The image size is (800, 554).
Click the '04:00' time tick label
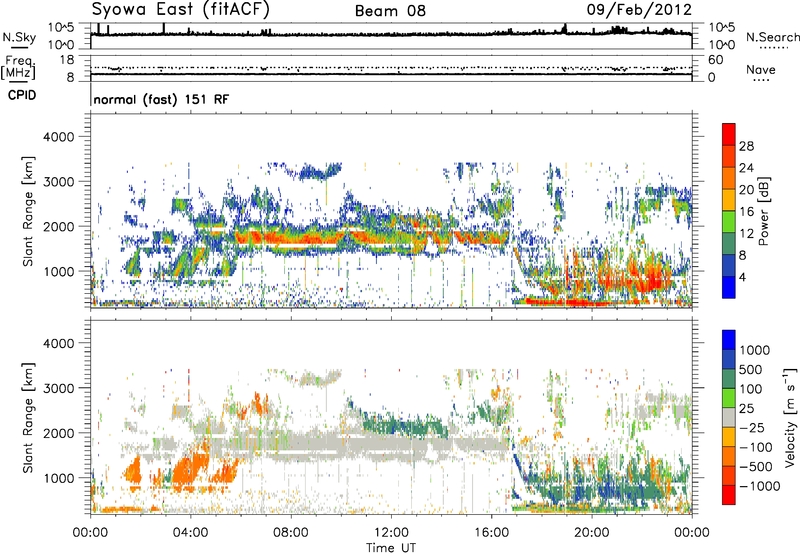click(191, 533)
